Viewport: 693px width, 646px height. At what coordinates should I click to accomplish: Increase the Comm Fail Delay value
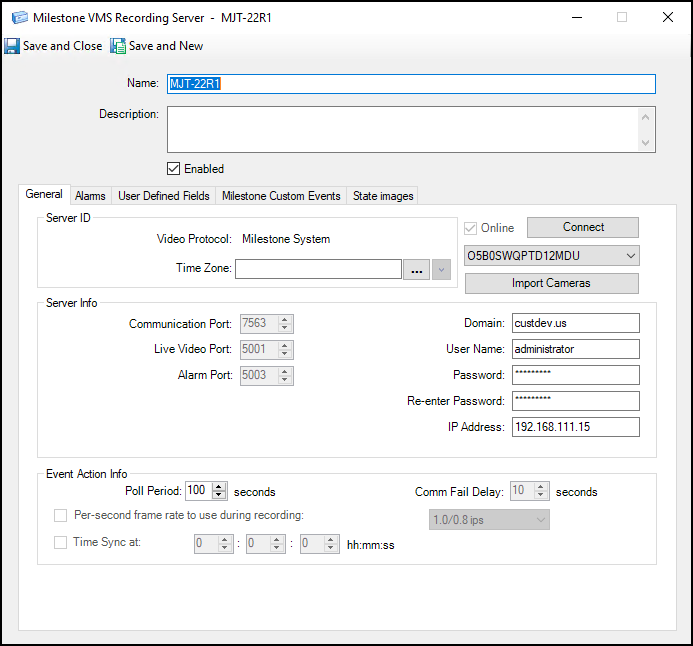coord(541,487)
